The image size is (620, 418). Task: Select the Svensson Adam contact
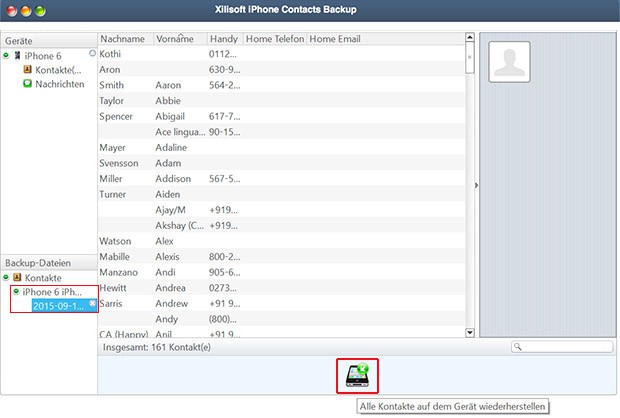coord(282,163)
